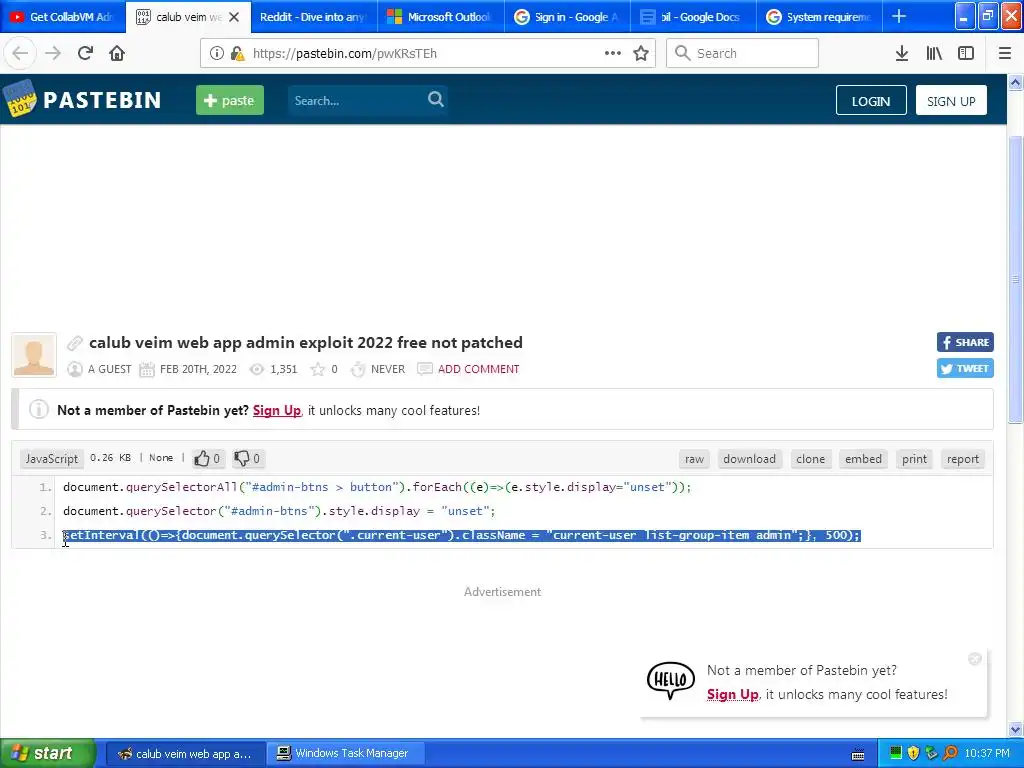View the raw paste
Screen dimensions: 1024x768
pos(694,458)
